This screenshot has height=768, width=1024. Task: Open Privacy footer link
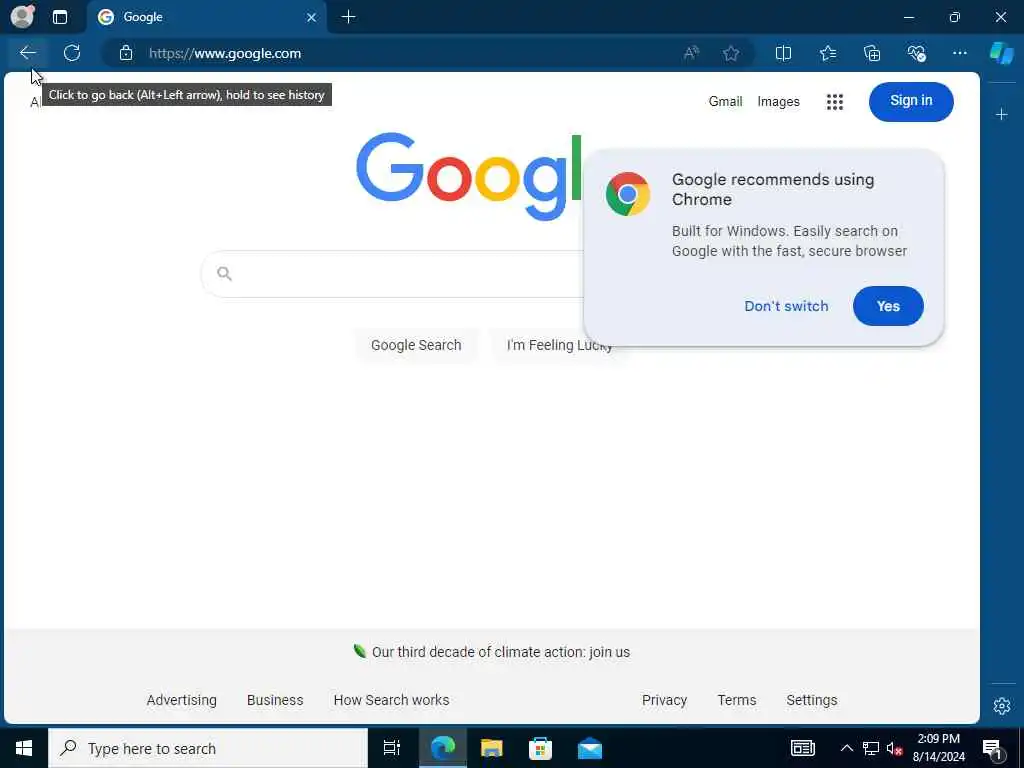(664, 700)
